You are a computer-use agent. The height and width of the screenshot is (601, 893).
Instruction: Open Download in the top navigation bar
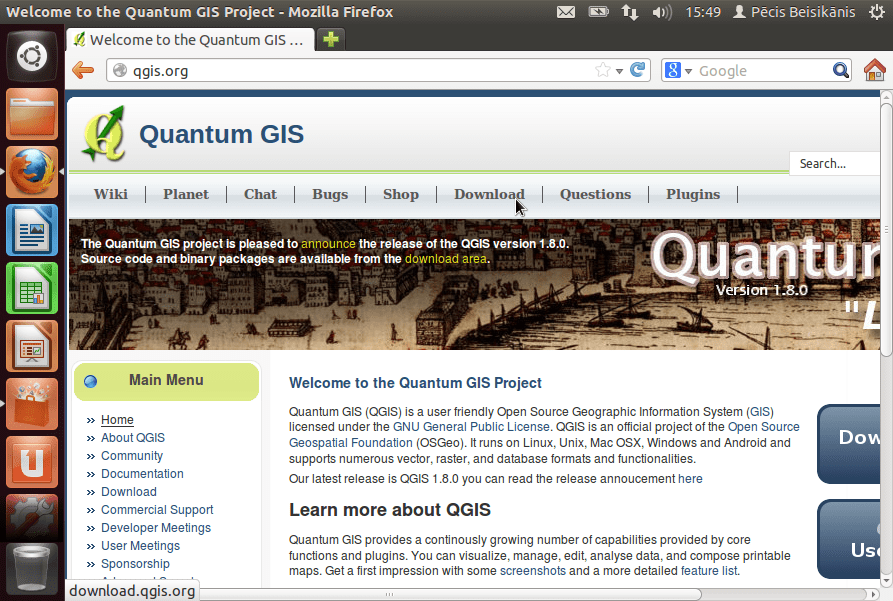489,194
